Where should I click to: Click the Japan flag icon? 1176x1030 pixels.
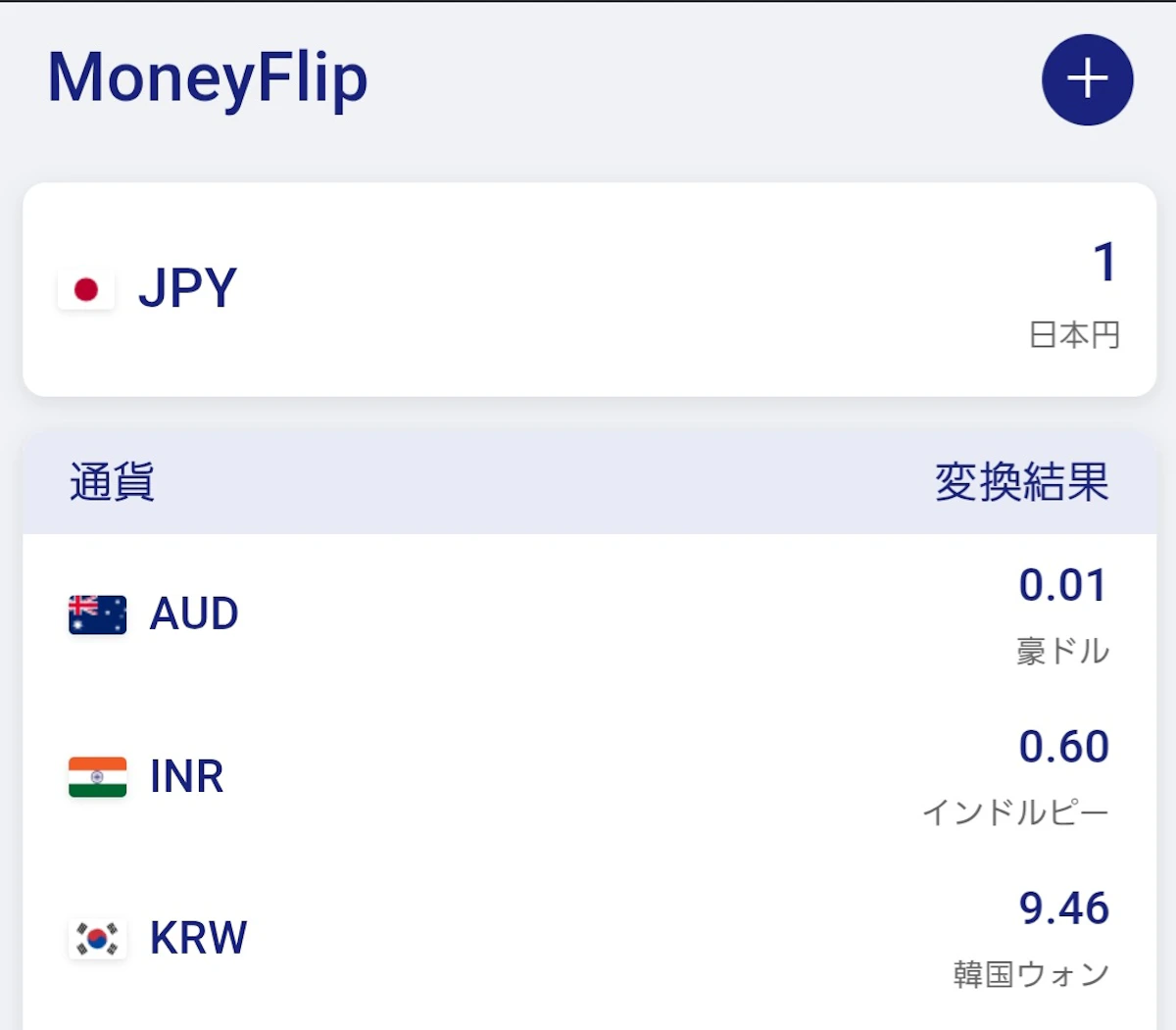86,289
